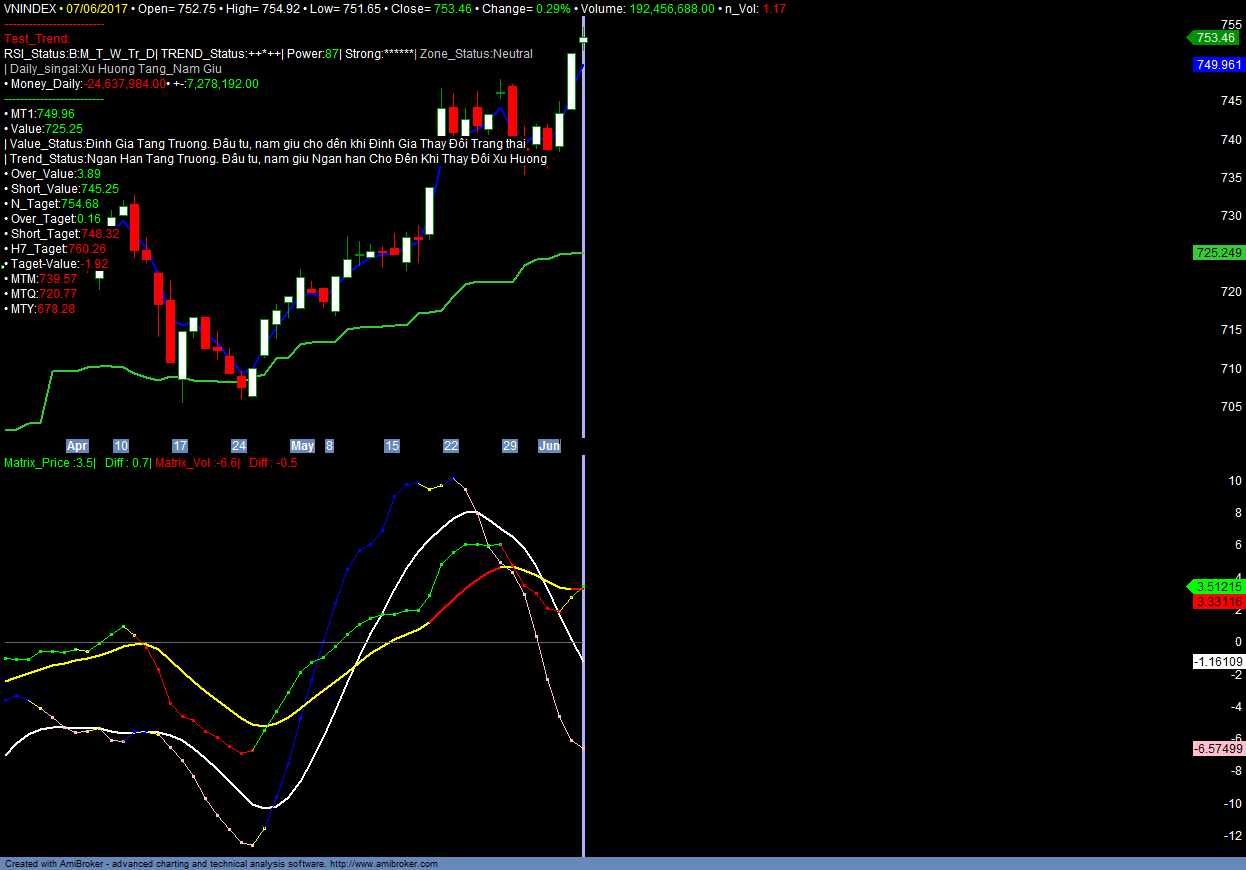This screenshot has width=1246, height=870.
Task: Open the amibroker.com link in the footer
Action: pos(384,864)
